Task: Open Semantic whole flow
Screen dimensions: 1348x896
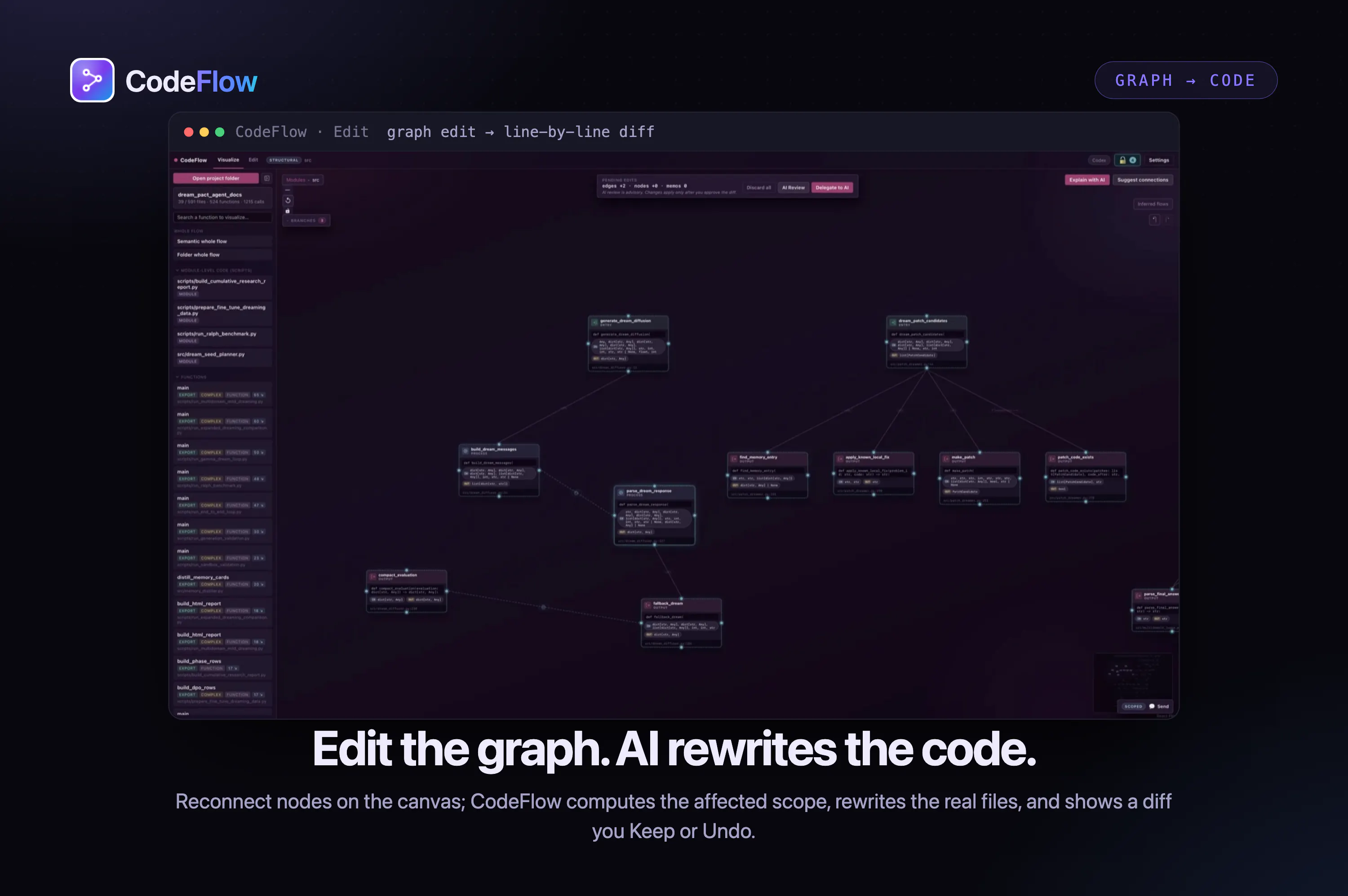Action: 222,241
